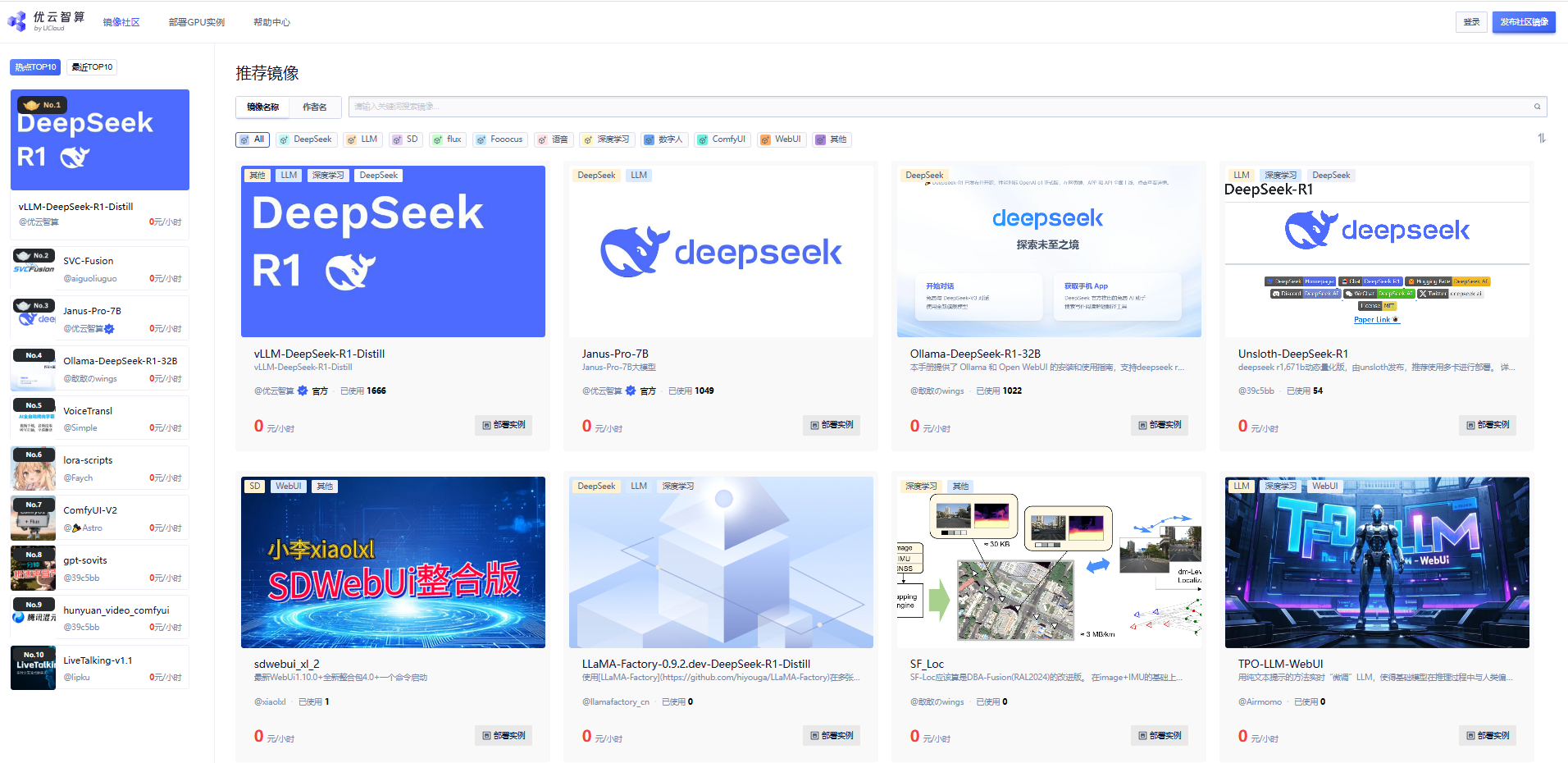Click the sort order icon
The image size is (1568, 763).
pyautogui.click(x=1542, y=139)
